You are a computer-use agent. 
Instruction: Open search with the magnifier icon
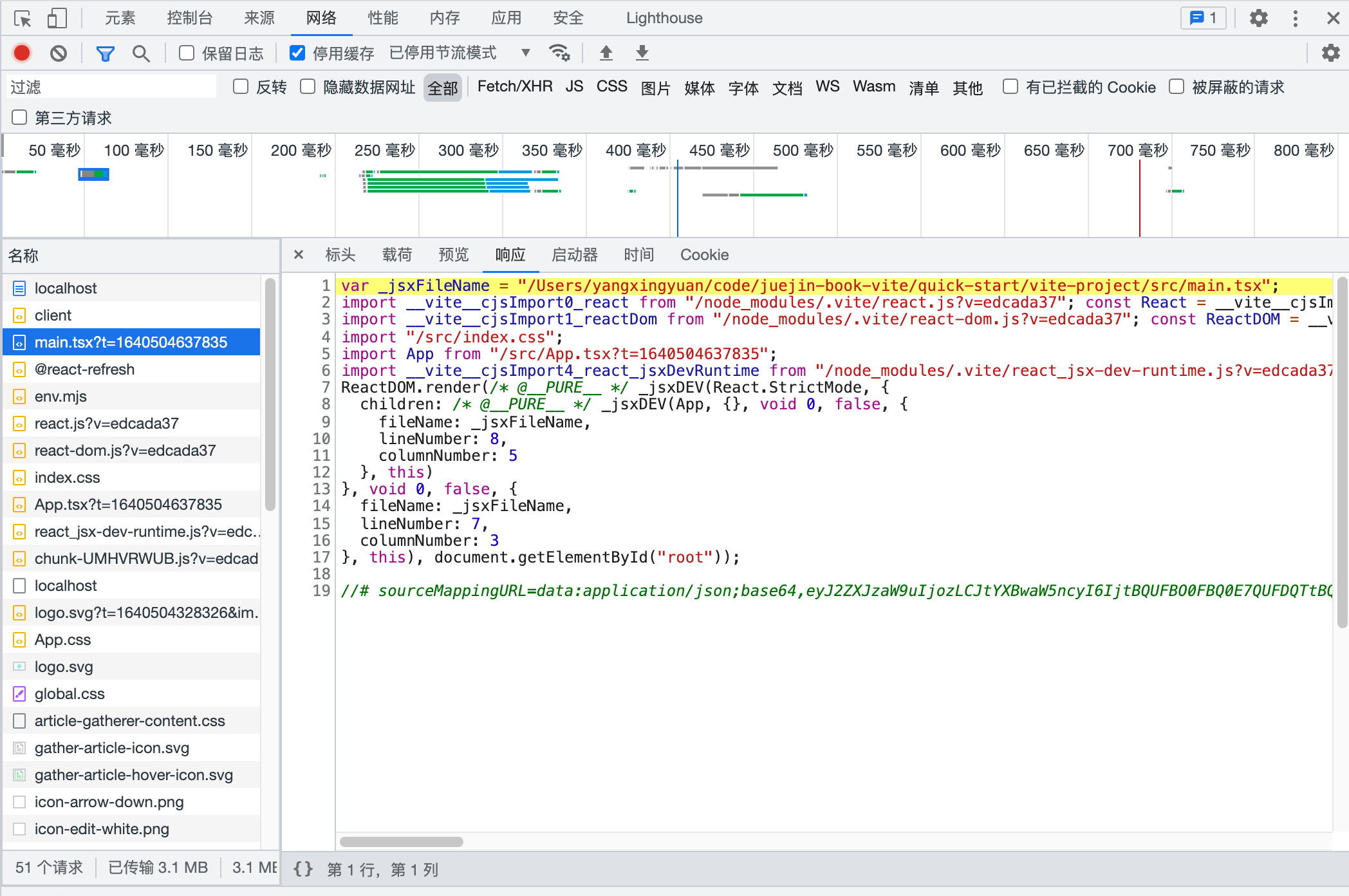click(141, 53)
